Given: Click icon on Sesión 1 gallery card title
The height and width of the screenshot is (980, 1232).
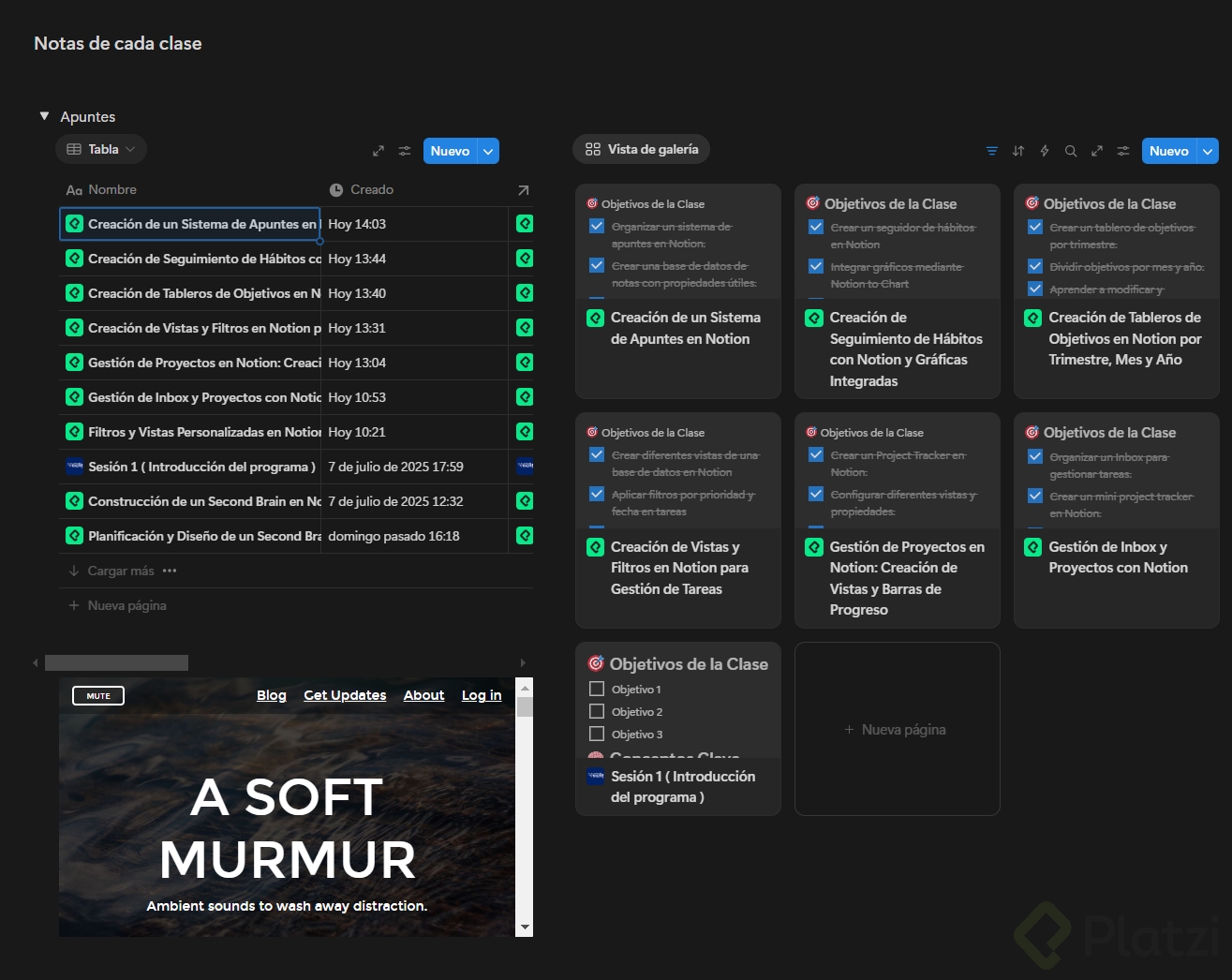Looking at the screenshot, I should tap(595, 777).
